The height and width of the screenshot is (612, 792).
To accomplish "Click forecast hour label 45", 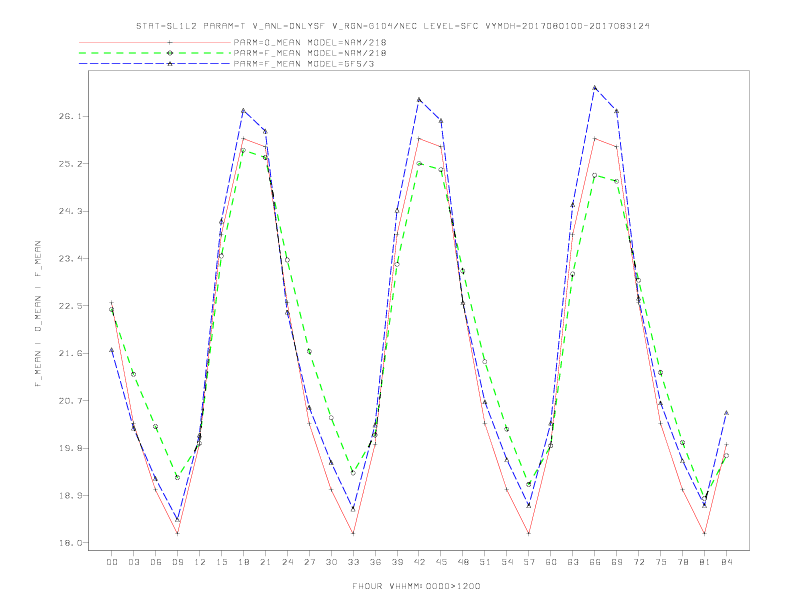I will [441, 562].
